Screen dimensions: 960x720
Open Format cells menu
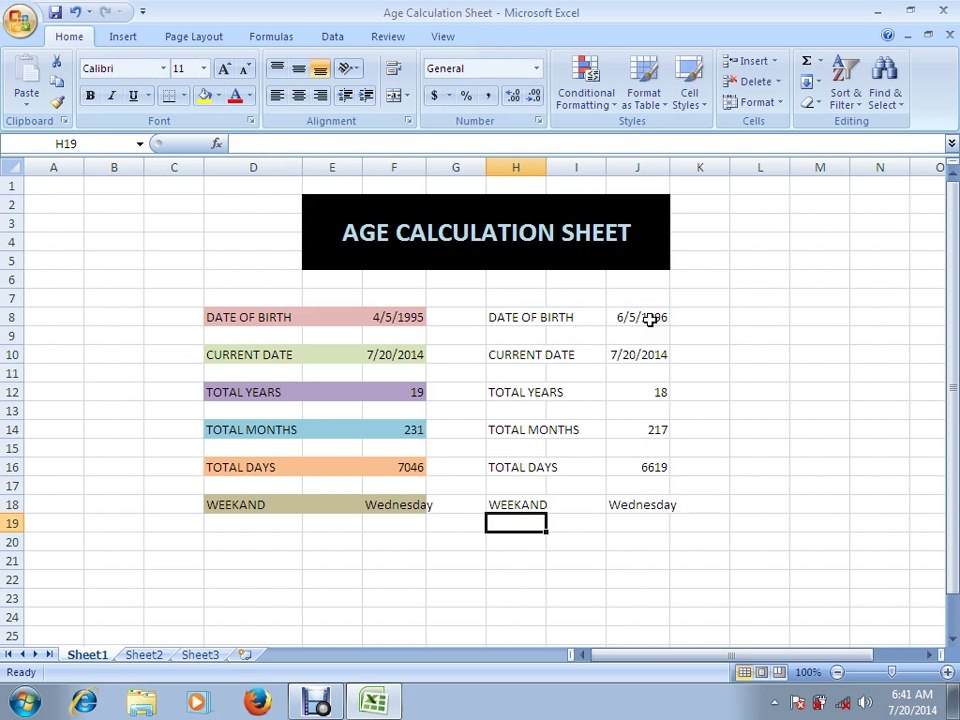point(752,102)
